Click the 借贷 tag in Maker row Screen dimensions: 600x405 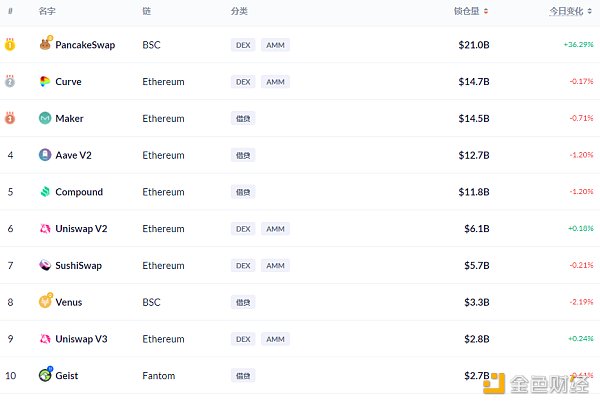pyautogui.click(x=242, y=118)
